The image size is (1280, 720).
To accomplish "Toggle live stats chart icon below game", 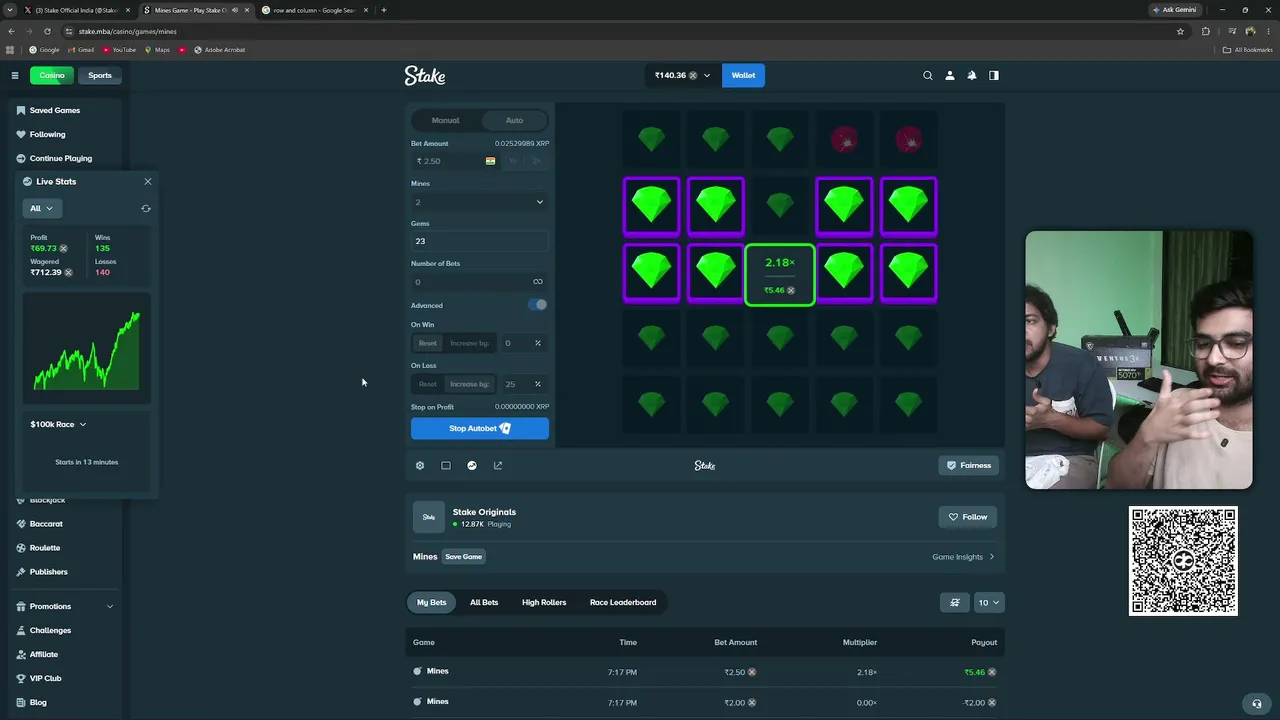I will tap(472, 465).
